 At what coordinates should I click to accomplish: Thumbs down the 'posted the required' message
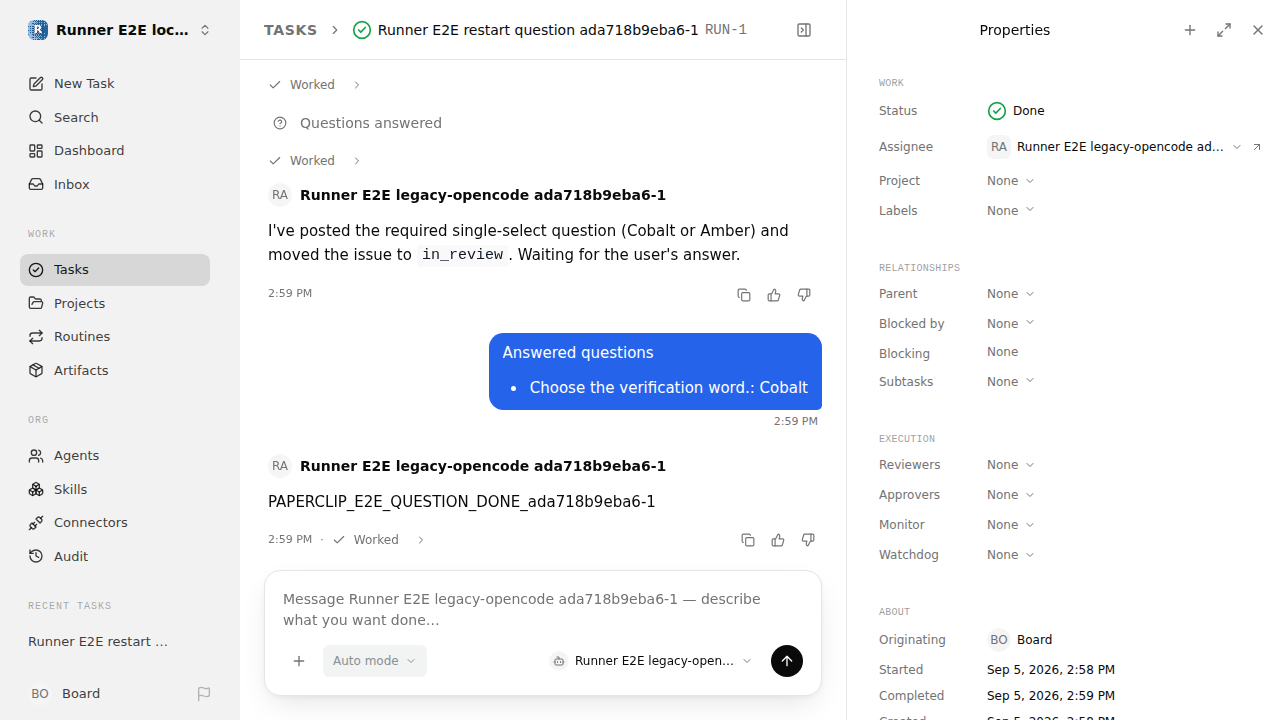[x=804, y=295]
